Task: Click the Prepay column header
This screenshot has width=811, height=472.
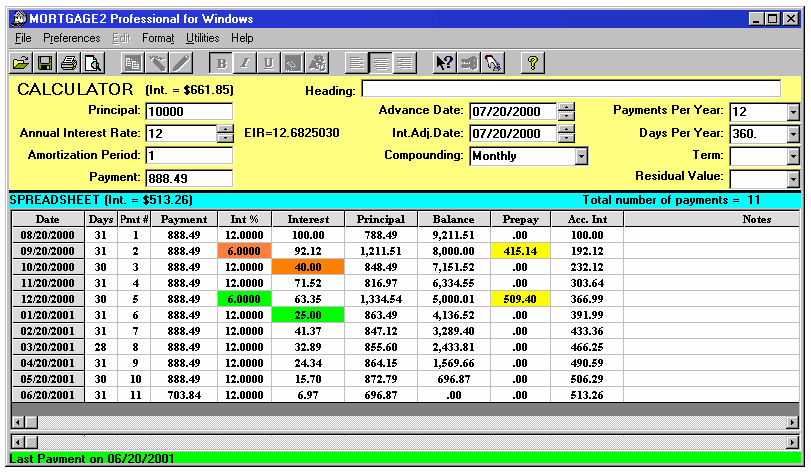Action: [x=521, y=219]
